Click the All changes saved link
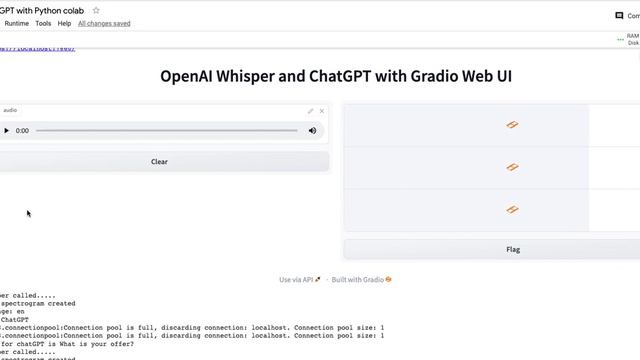Image resolution: width=640 pixels, height=360 pixels. (x=104, y=24)
